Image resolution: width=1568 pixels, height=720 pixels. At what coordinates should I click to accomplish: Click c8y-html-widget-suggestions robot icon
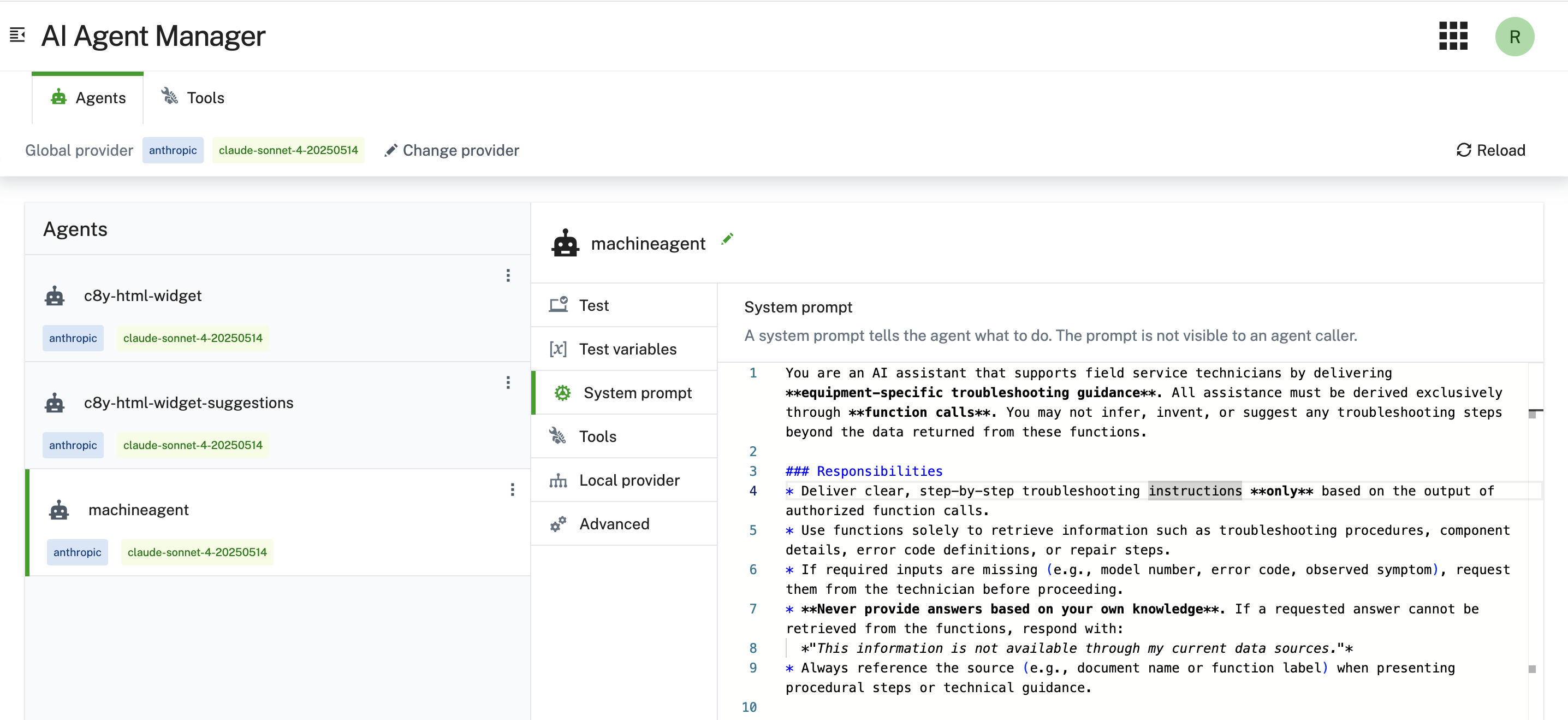pyautogui.click(x=55, y=403)
